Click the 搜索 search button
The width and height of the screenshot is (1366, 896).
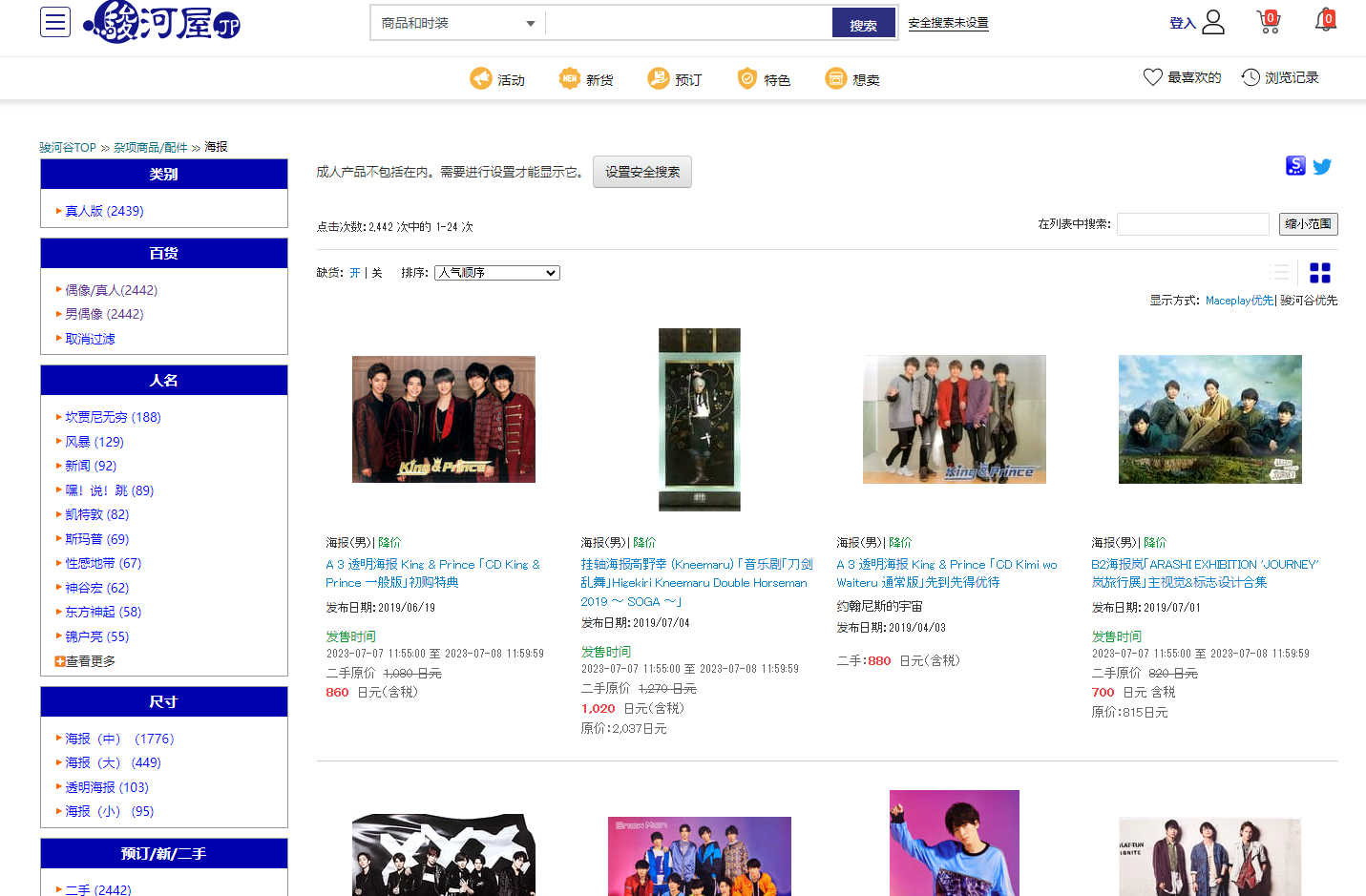(x=863, y=24)
